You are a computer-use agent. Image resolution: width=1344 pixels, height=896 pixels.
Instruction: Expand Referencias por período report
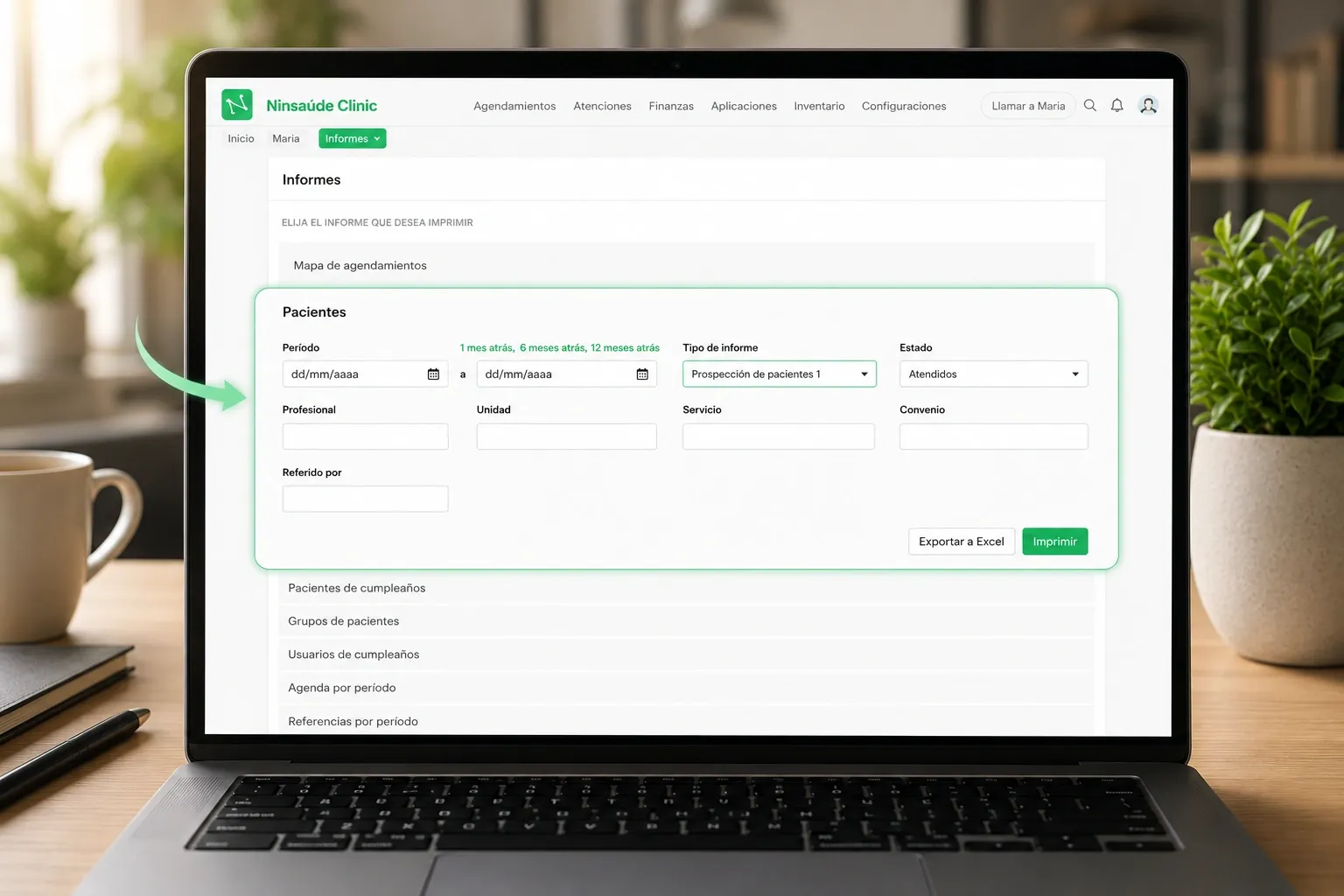click(x=687, y=721)
